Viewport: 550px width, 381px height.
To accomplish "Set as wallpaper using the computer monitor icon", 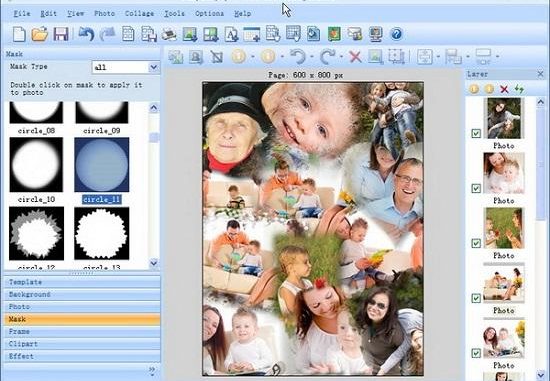I will [x=376, y=34].
